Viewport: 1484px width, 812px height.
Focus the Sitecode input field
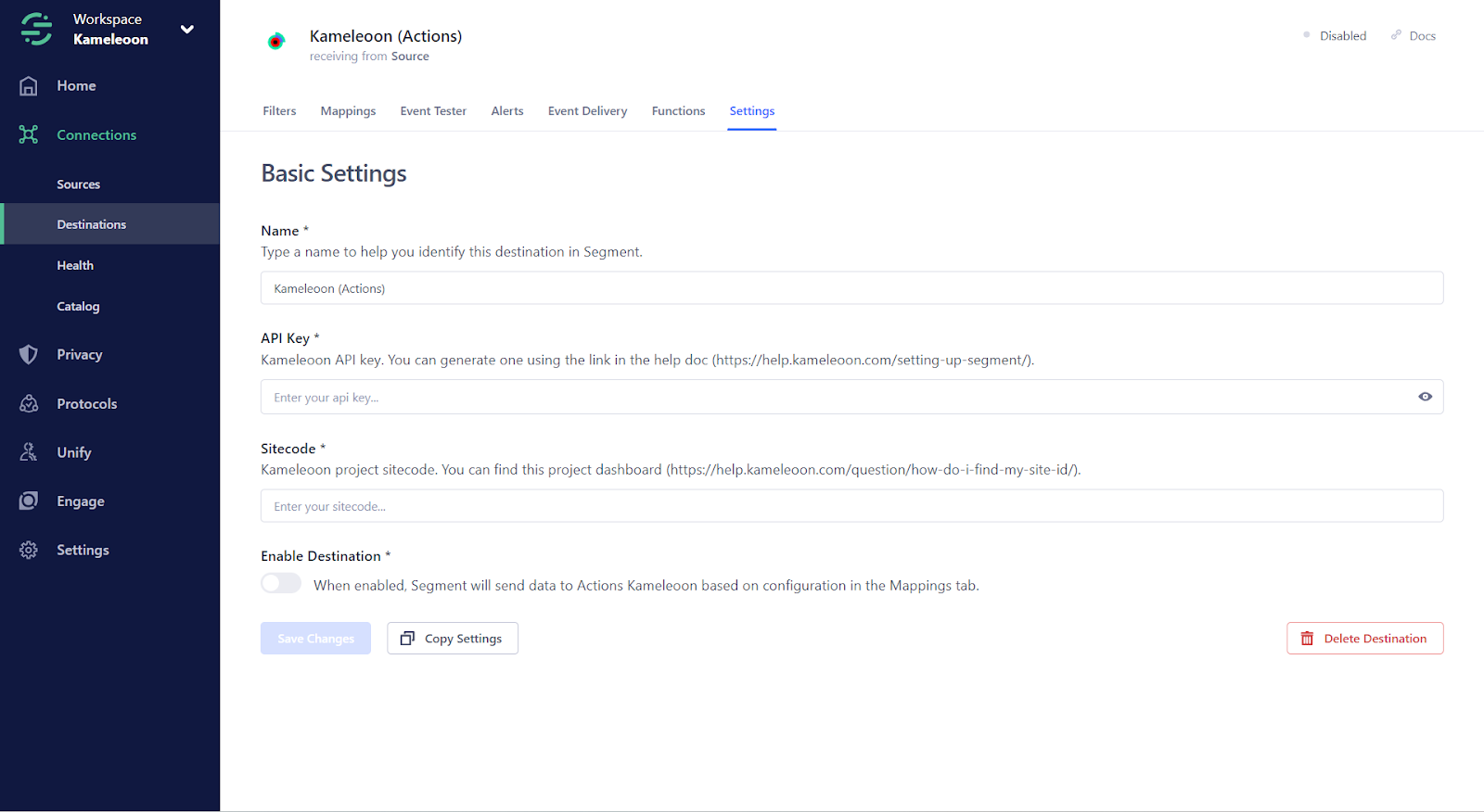tap(851, 506)
